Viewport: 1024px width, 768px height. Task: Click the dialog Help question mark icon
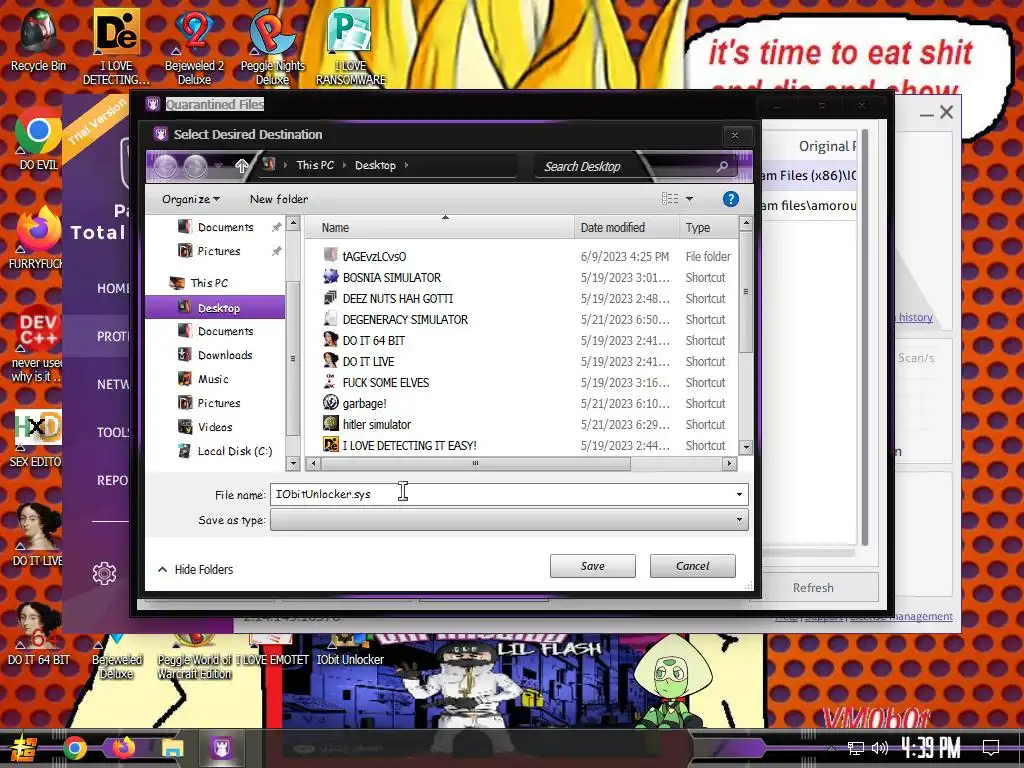coord(731,199)
